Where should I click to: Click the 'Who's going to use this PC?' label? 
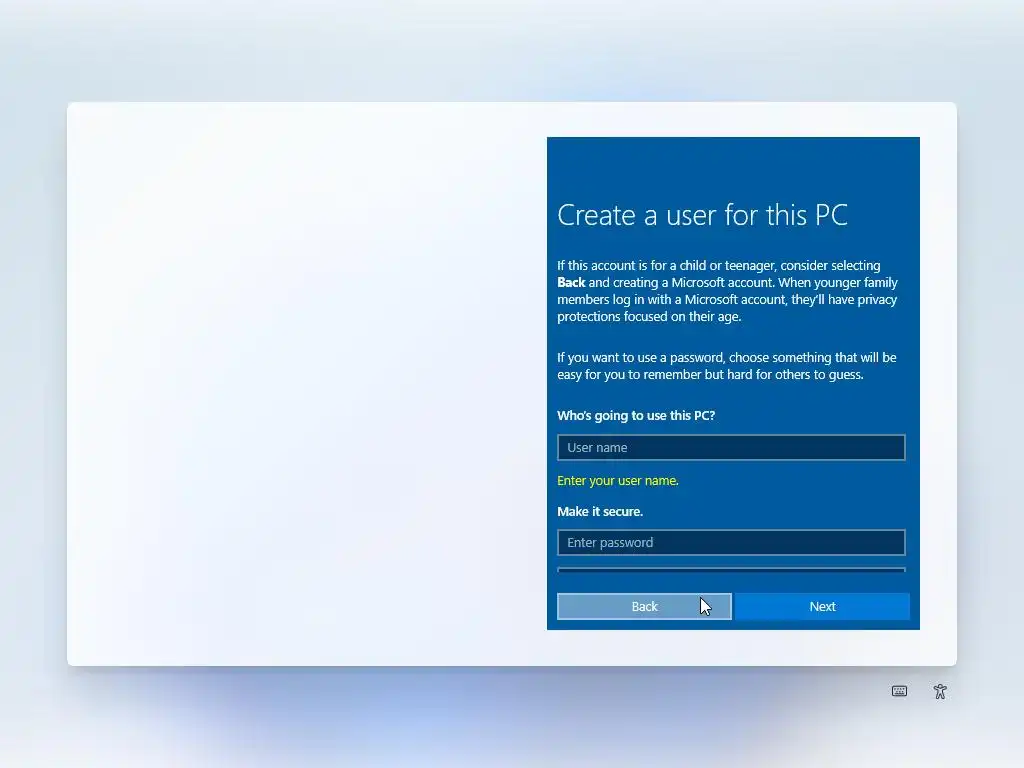[636, 415]
